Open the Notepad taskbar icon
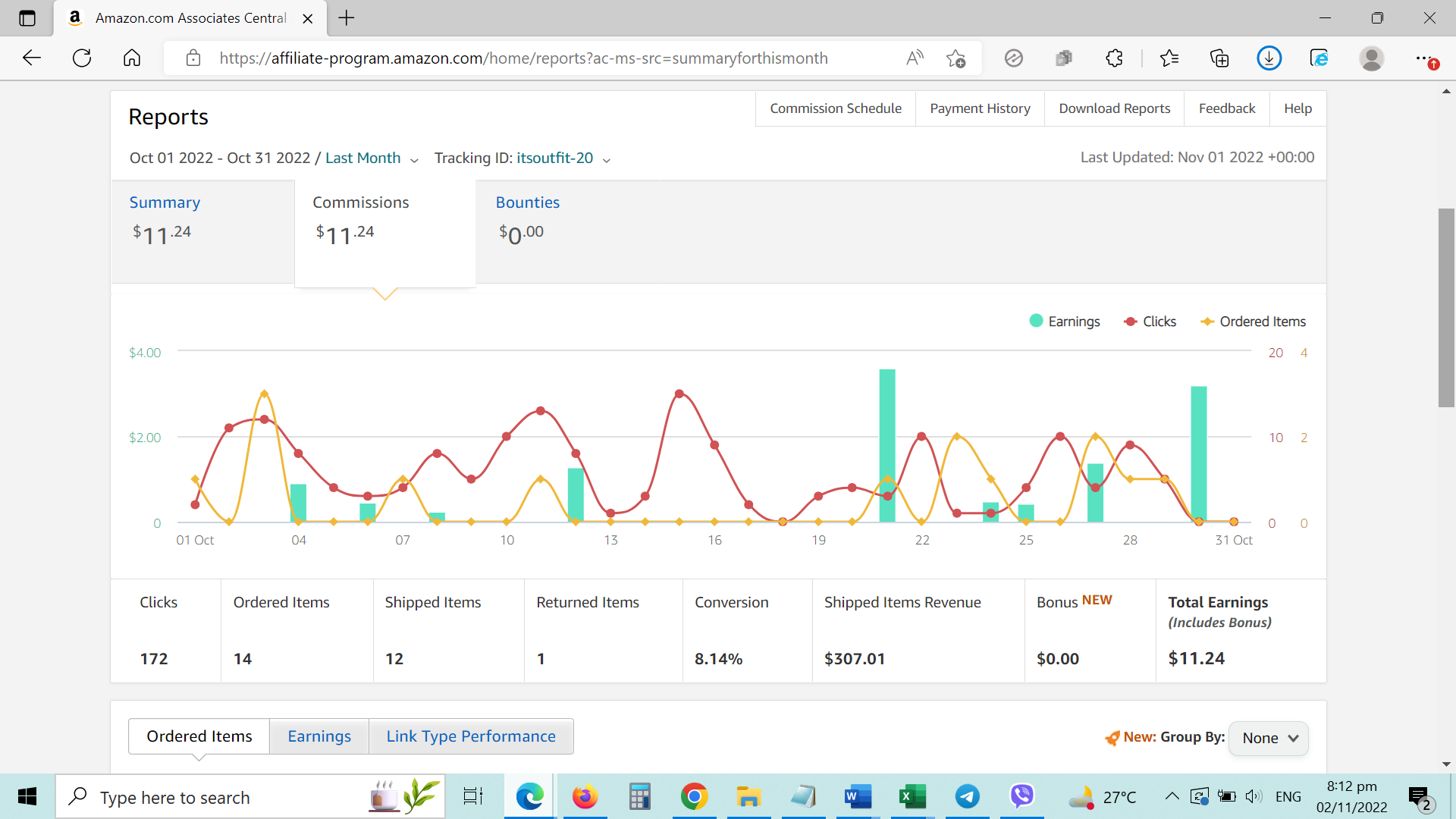 point(803,796)
